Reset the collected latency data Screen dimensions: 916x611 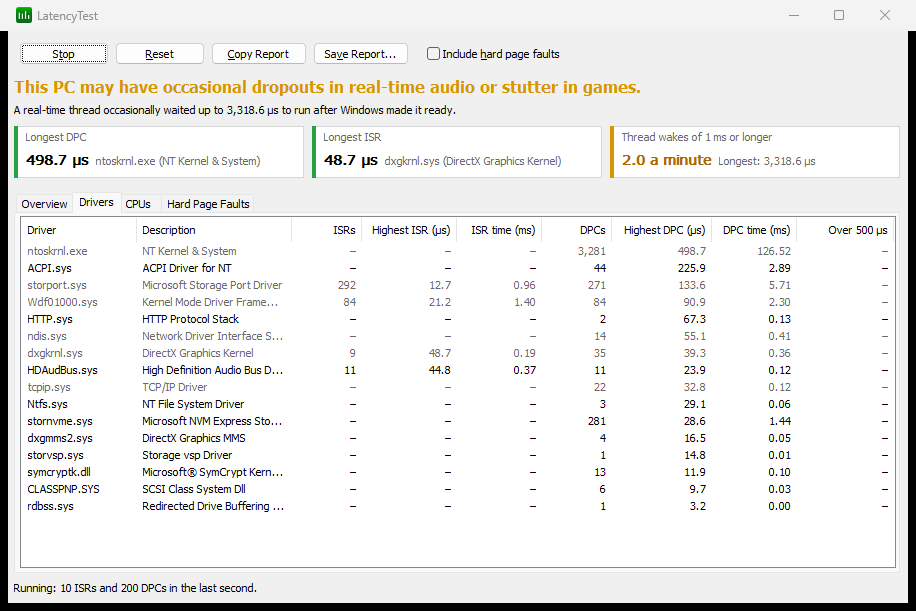click(x=159, y=54)
